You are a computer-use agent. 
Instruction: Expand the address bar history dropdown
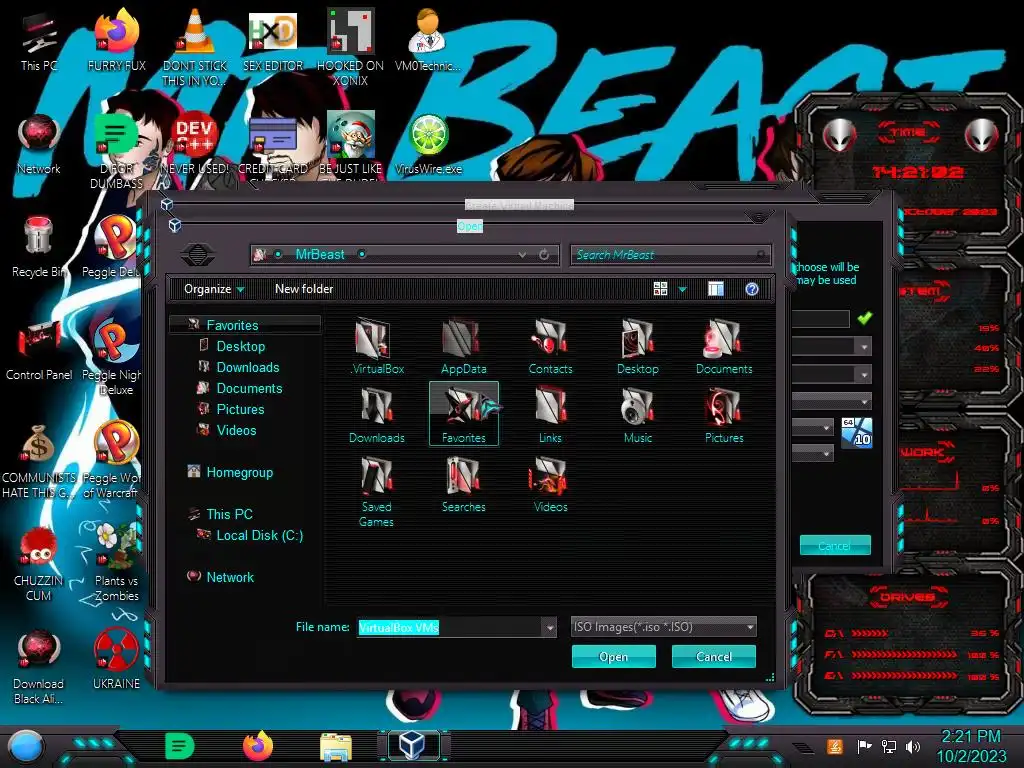[x=522, y=255]
